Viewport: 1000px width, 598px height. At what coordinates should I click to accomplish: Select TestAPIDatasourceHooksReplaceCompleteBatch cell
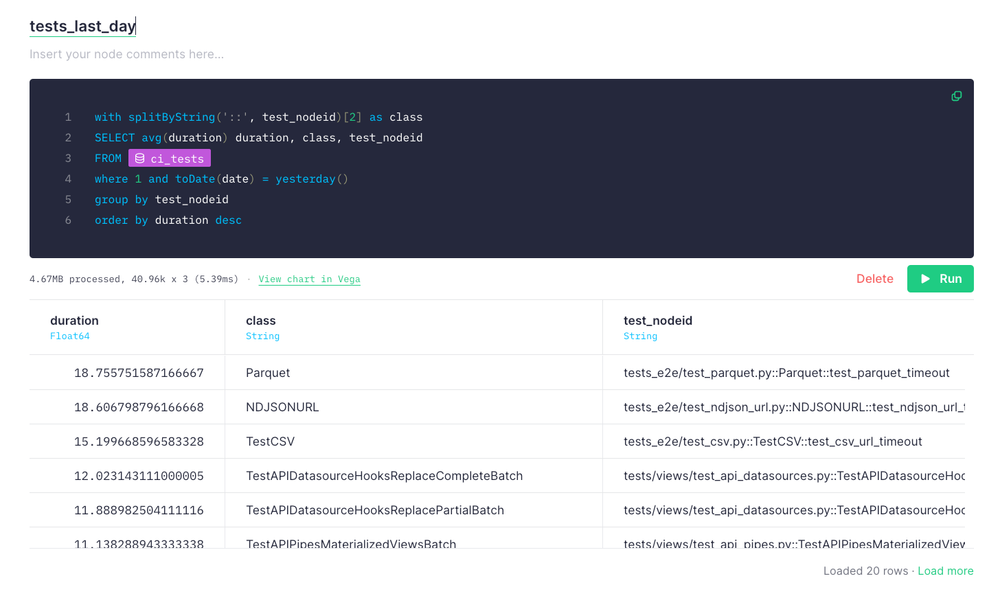coord(384,476)
